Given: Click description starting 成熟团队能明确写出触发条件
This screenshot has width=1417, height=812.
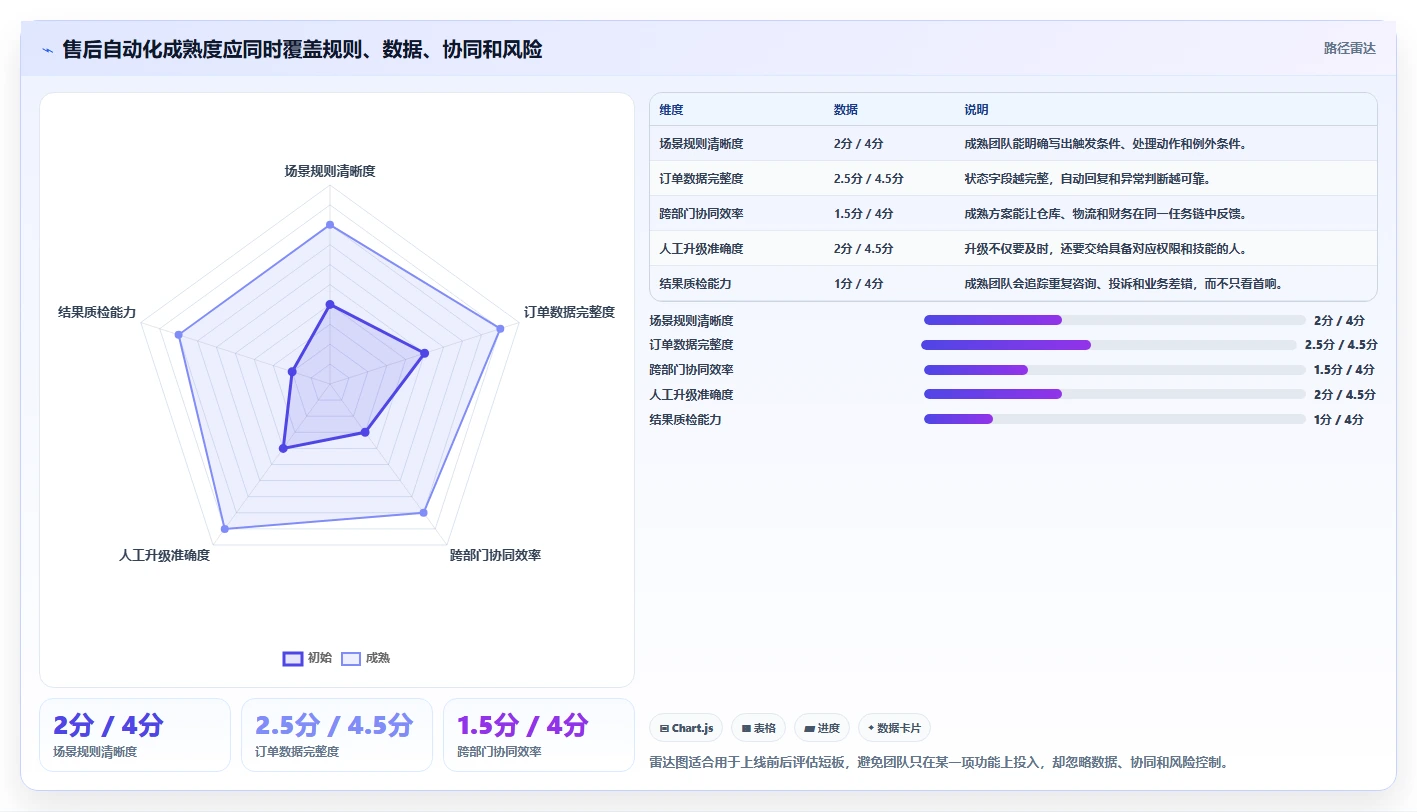Looking at the screenshot, I should [x=1105, y=144].
